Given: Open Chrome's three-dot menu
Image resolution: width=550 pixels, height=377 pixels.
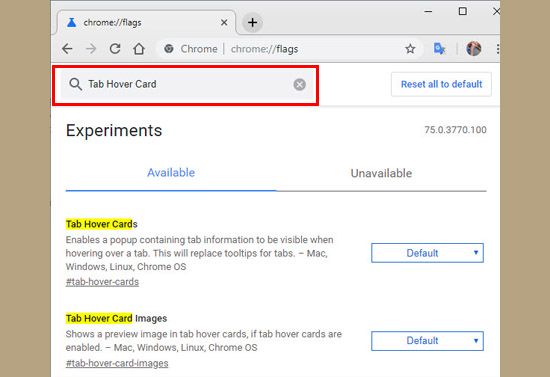Looking at the screenshot, I should [x=498, y=49].
